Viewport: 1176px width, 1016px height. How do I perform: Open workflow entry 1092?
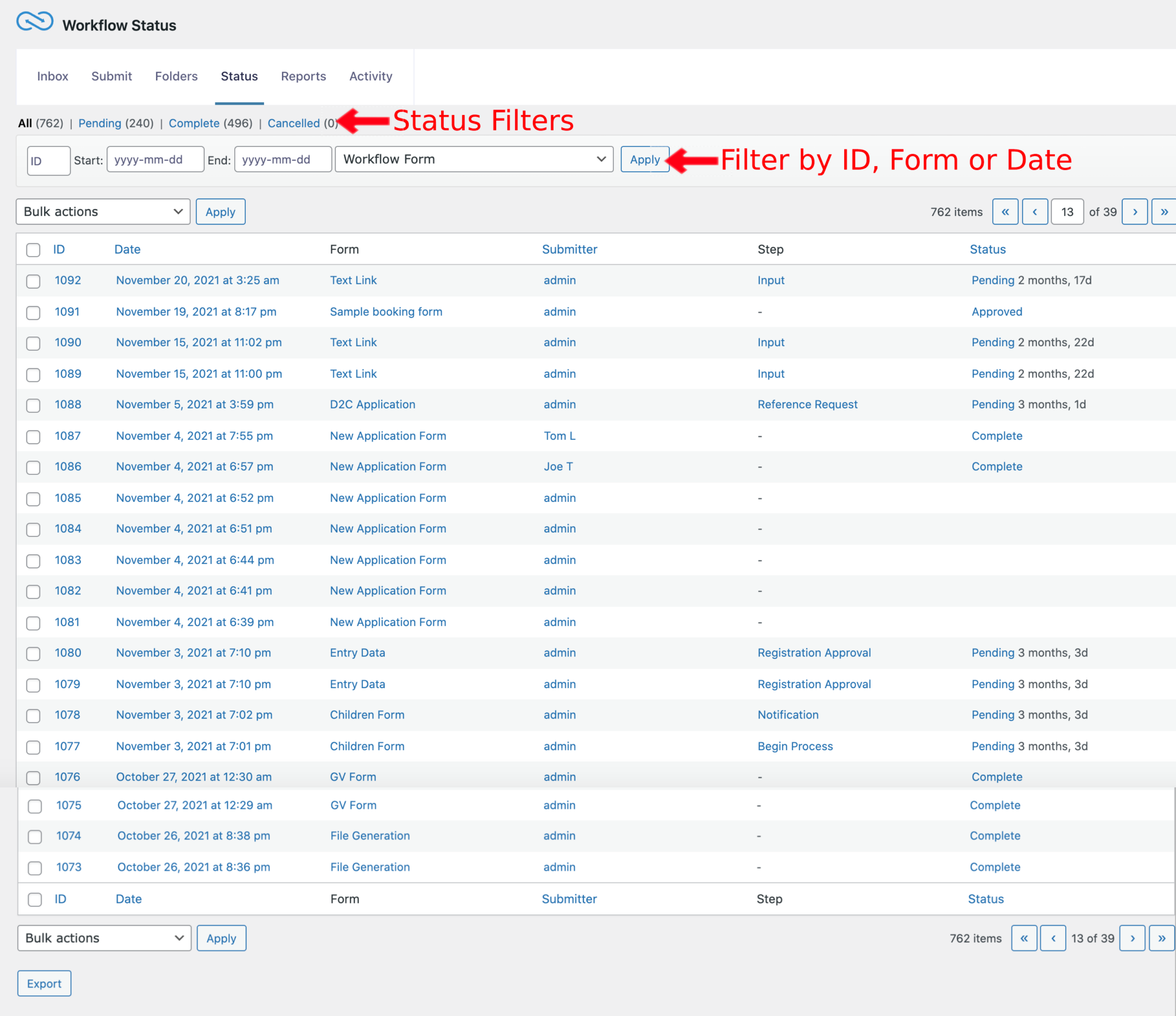68,280
